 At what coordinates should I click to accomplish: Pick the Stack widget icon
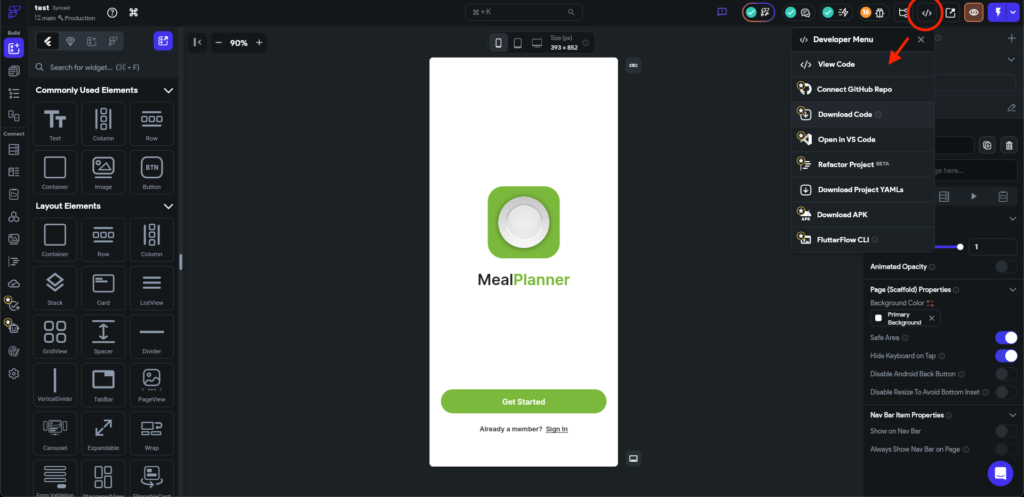coord(55,287)
